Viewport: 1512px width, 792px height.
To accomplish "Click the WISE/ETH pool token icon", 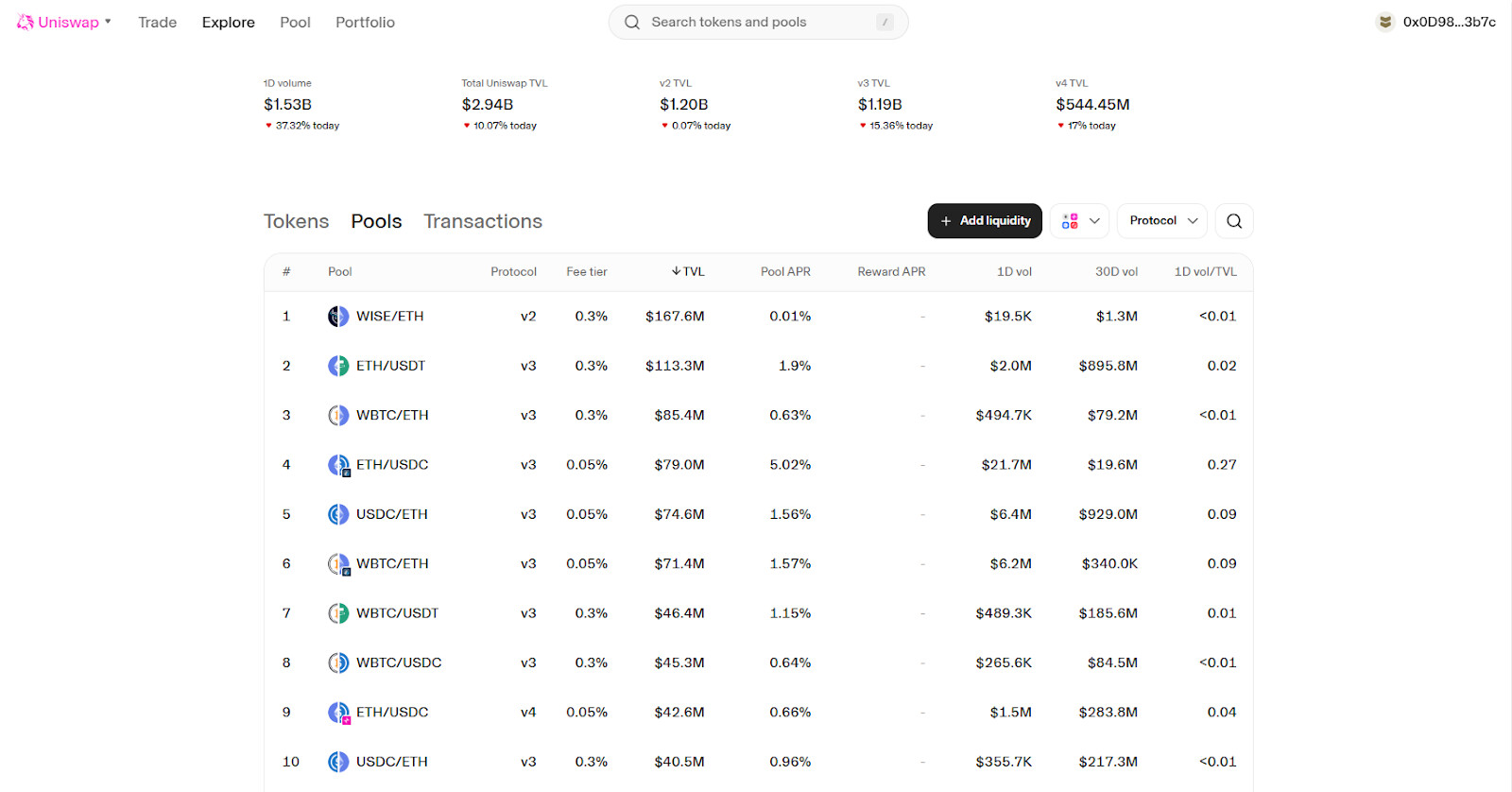I will (338, 317).
